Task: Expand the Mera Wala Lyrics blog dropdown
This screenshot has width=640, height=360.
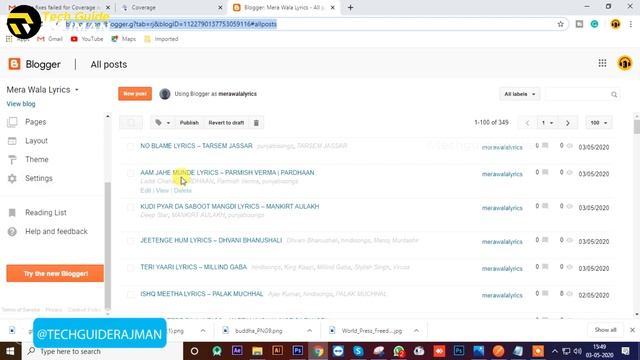Action: [x=77, y=90]
